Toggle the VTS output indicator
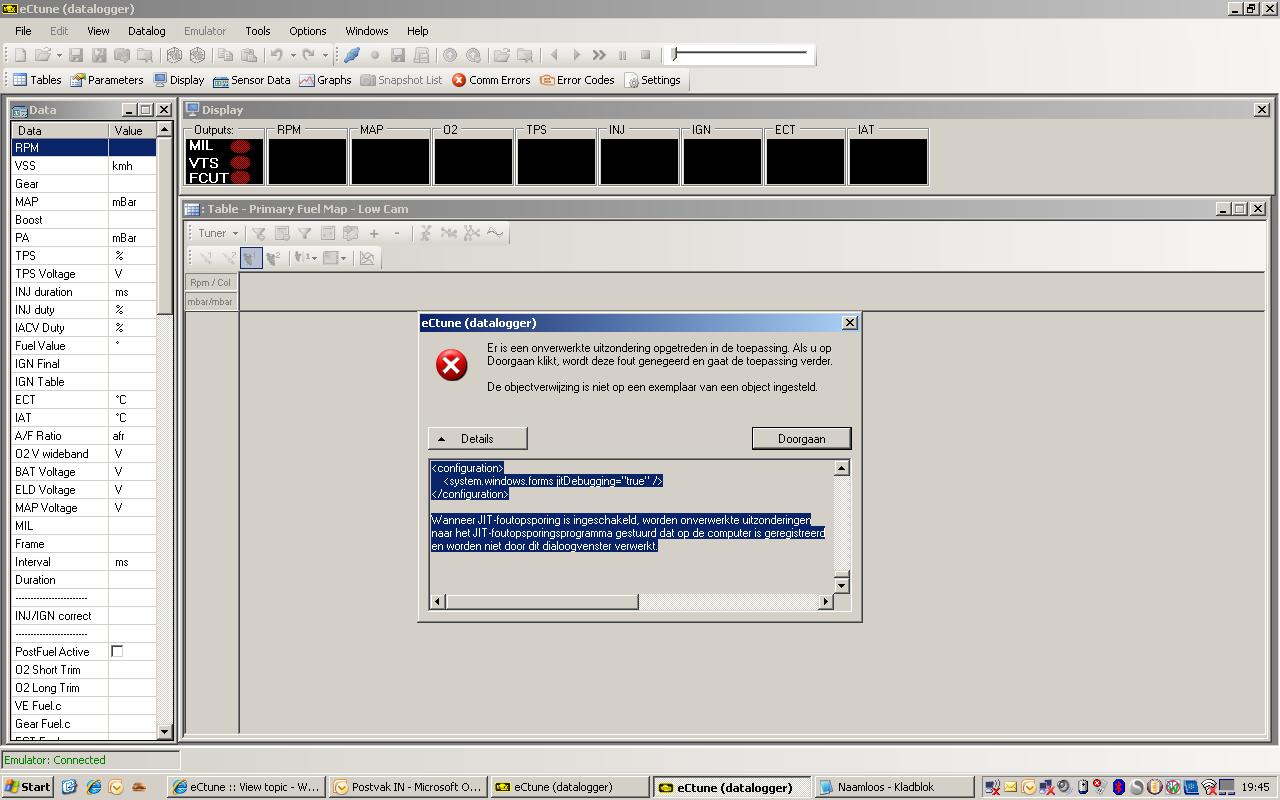This screenshot has height=800, width=1280. pos(240,162)
